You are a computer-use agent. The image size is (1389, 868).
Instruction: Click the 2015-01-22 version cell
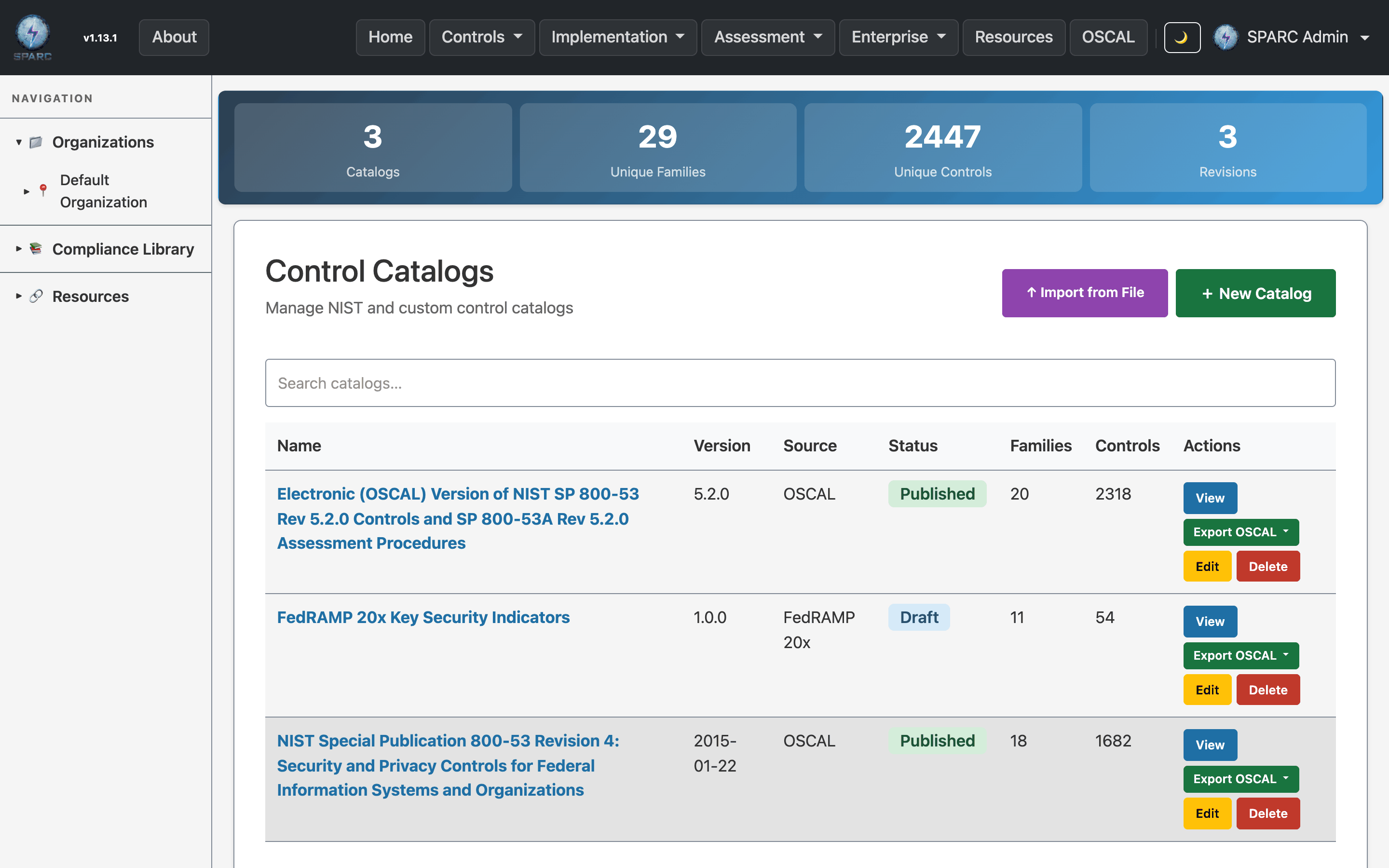click(715, 753)
